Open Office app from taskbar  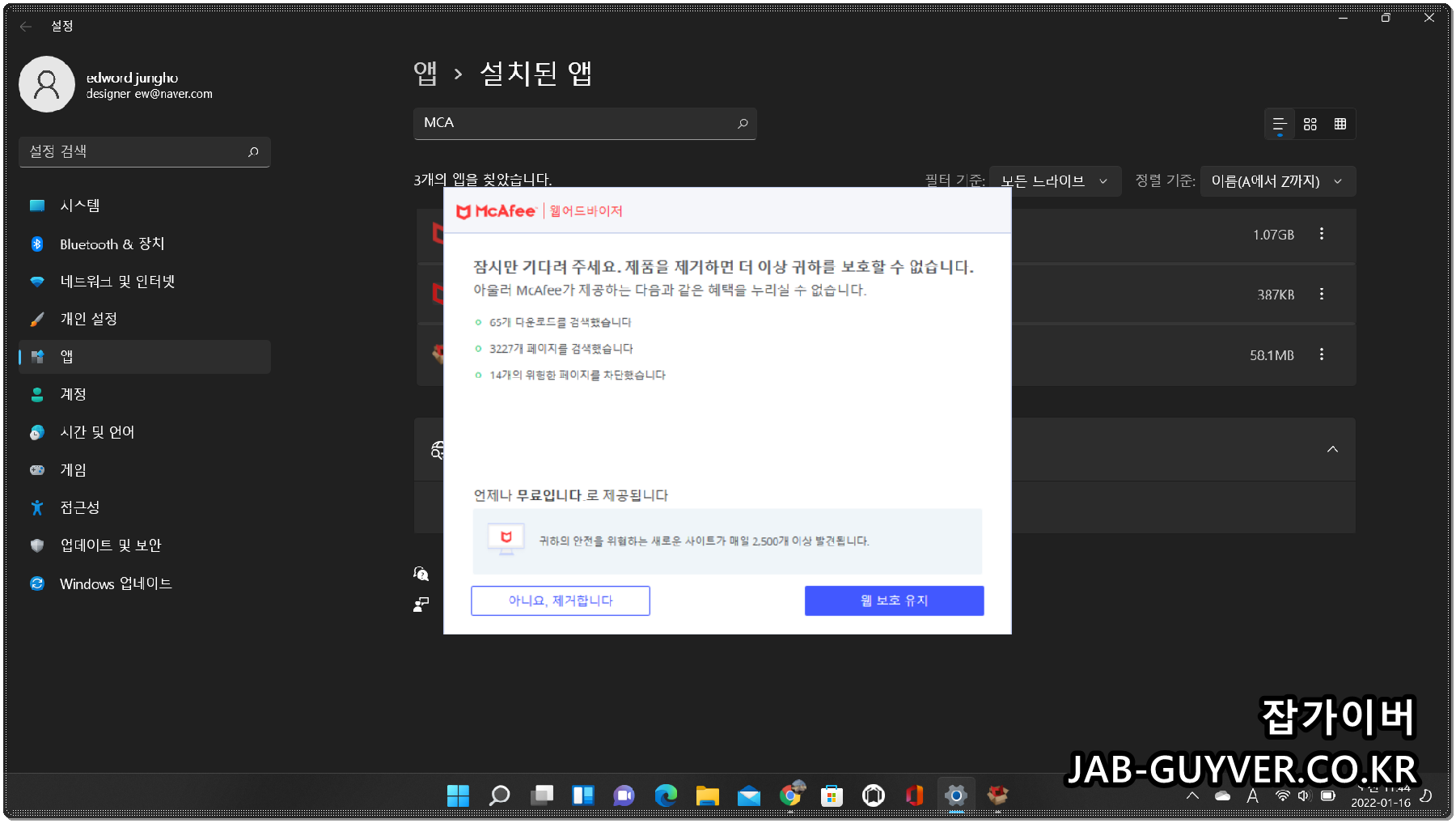pos(914,795)
